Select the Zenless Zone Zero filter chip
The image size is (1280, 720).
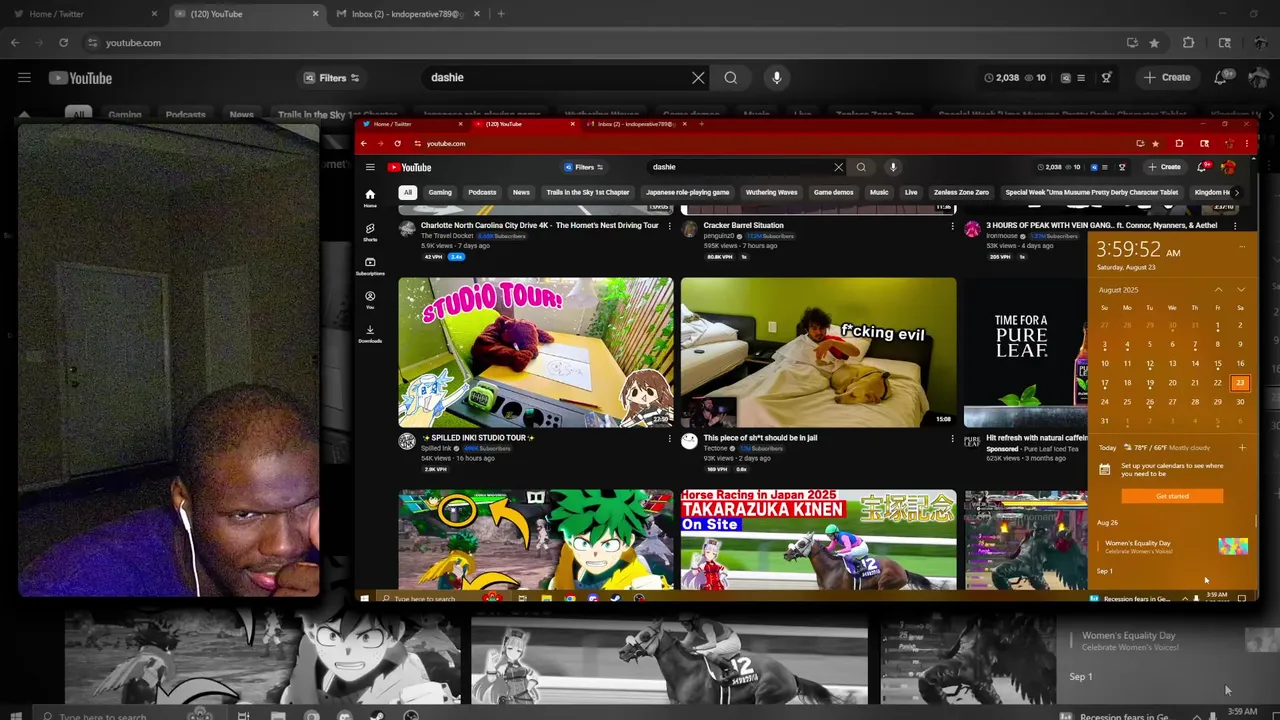pyautogui.click(x=961, y=192)
